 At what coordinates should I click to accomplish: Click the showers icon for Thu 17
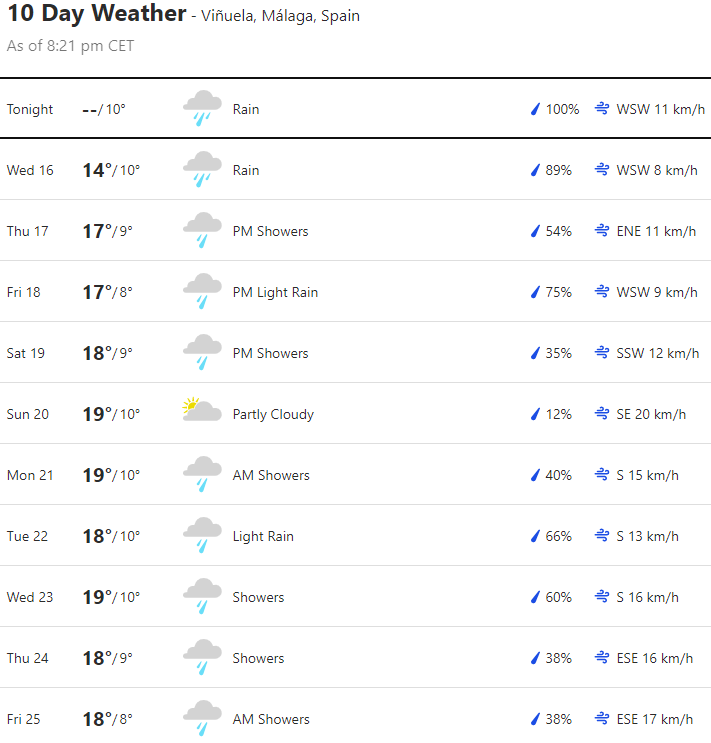click(x=202, y=231)
